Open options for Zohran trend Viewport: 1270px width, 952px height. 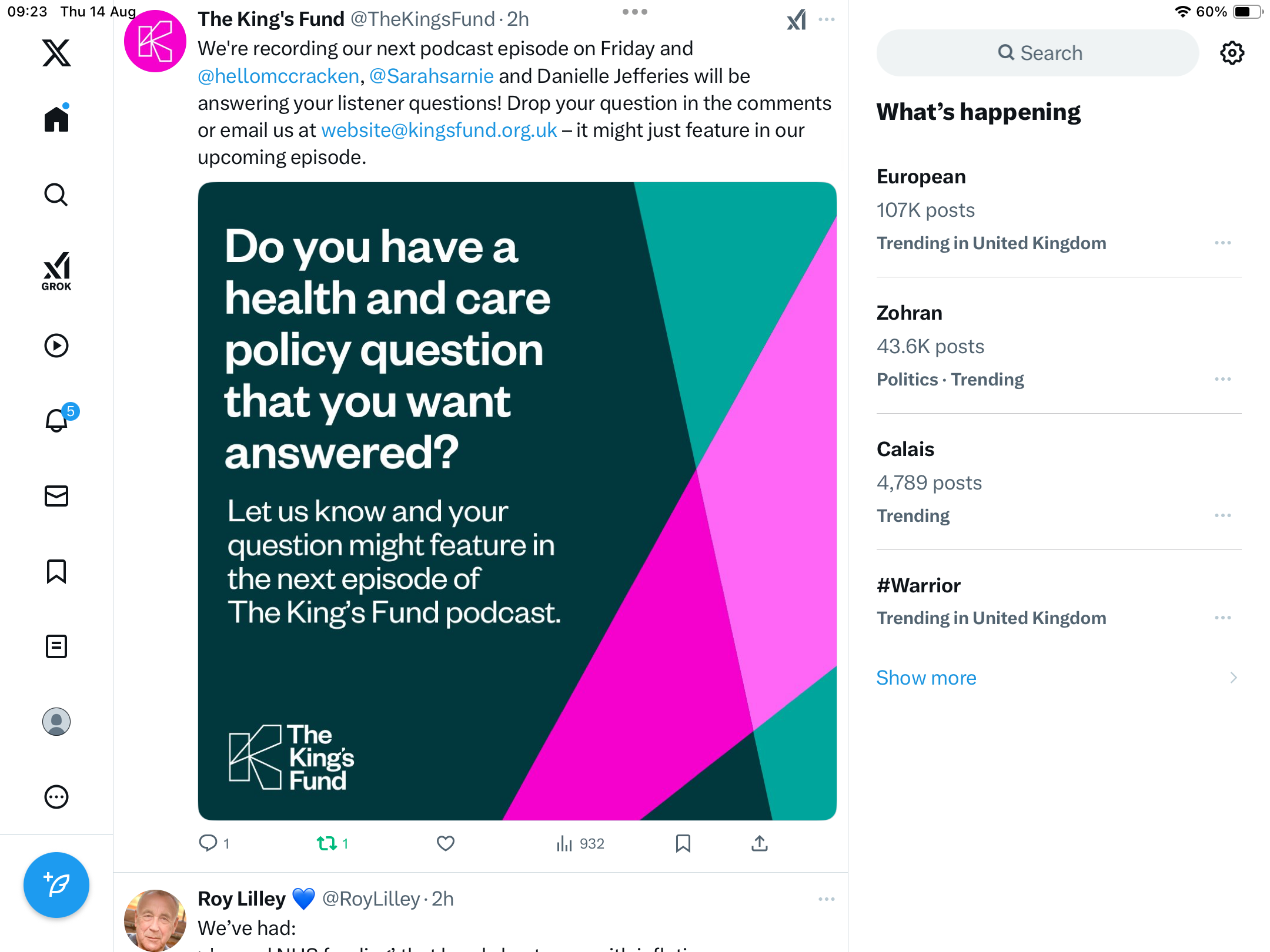[1222, 379]
